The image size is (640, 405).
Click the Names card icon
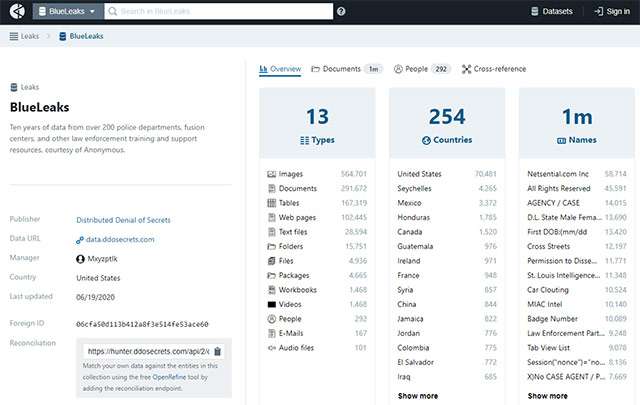(561, 140)
